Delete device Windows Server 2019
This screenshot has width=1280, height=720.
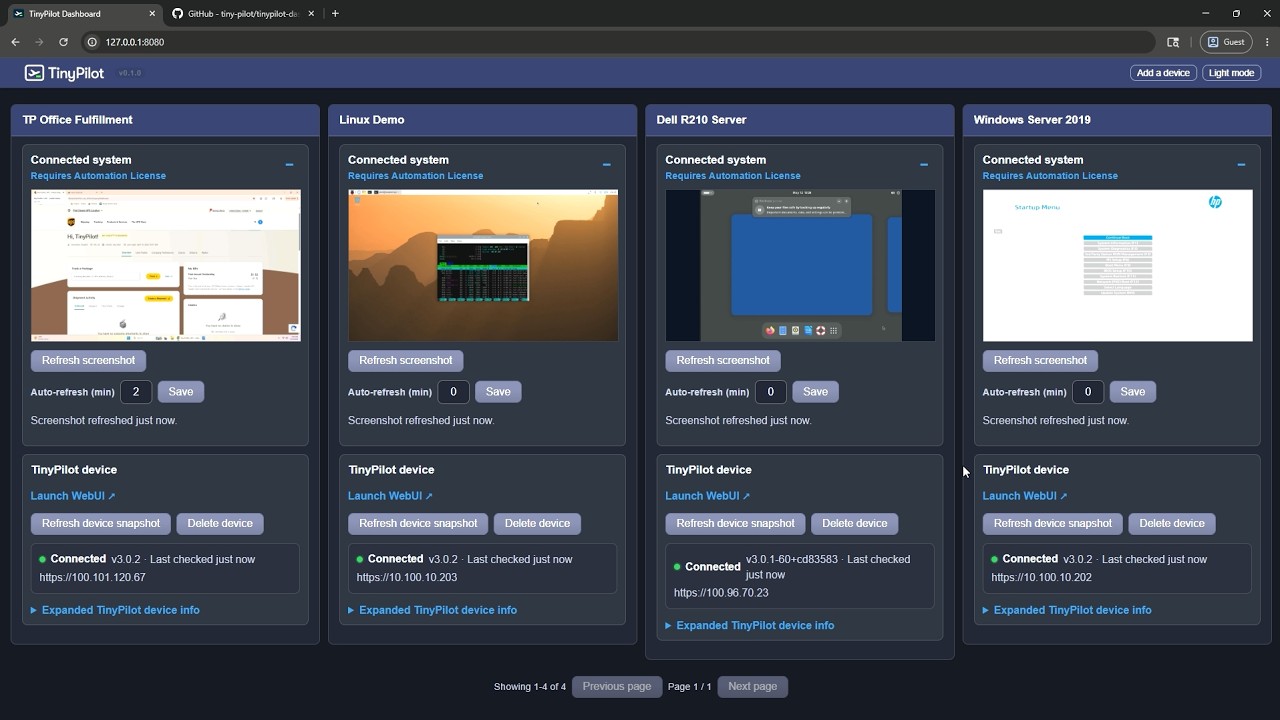[x=1172, y=523]
